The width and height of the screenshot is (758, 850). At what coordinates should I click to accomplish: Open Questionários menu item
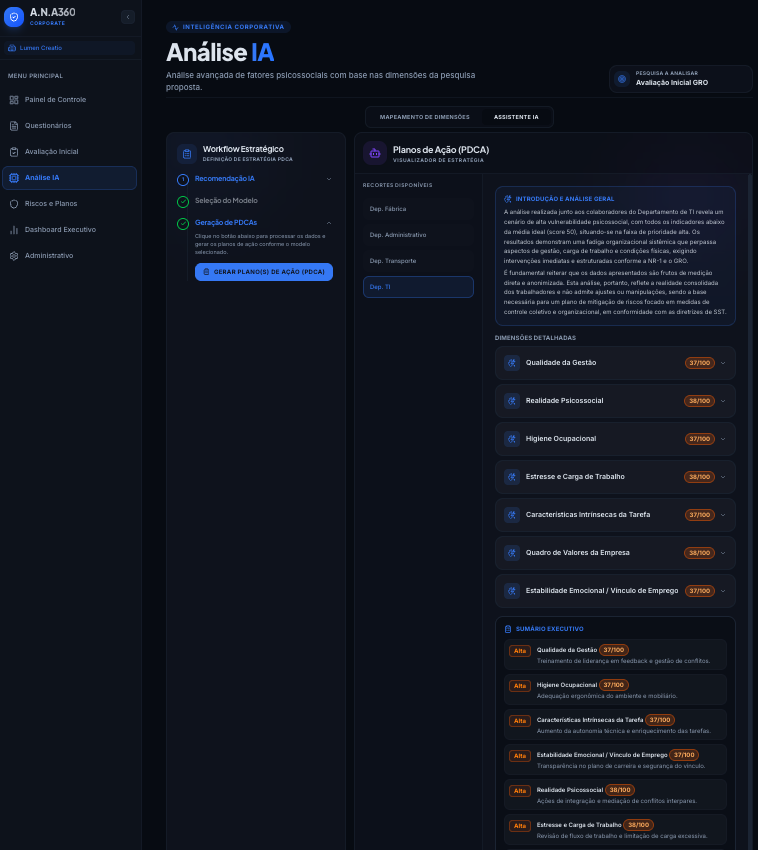pyautogui.click(x=69, y=126)
